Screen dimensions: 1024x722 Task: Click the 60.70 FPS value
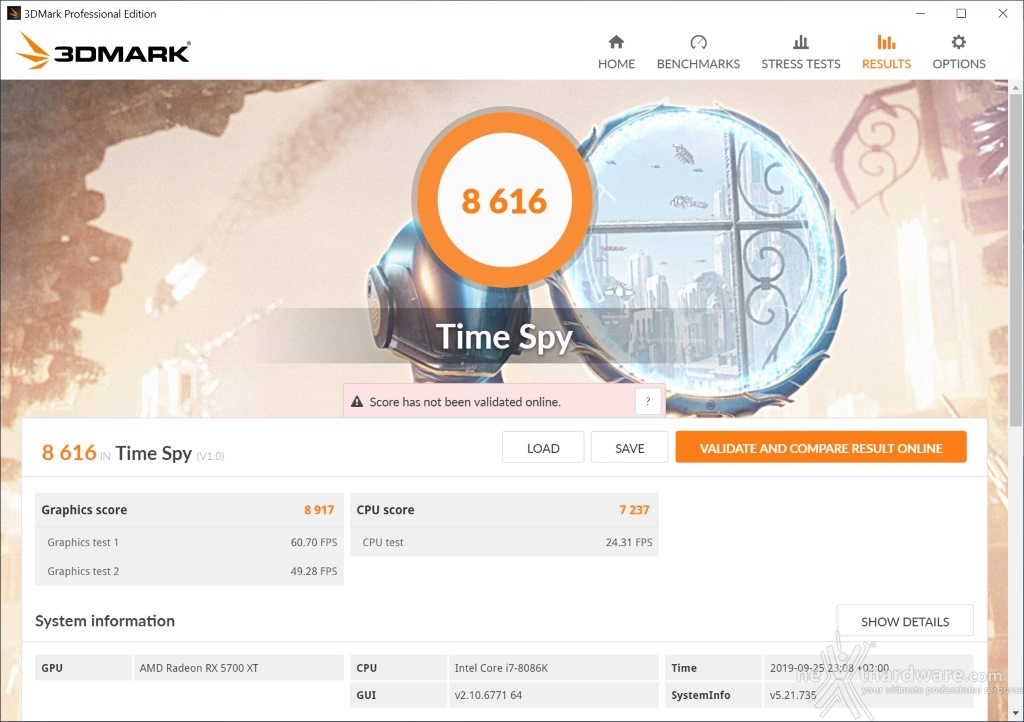[314, 542]
